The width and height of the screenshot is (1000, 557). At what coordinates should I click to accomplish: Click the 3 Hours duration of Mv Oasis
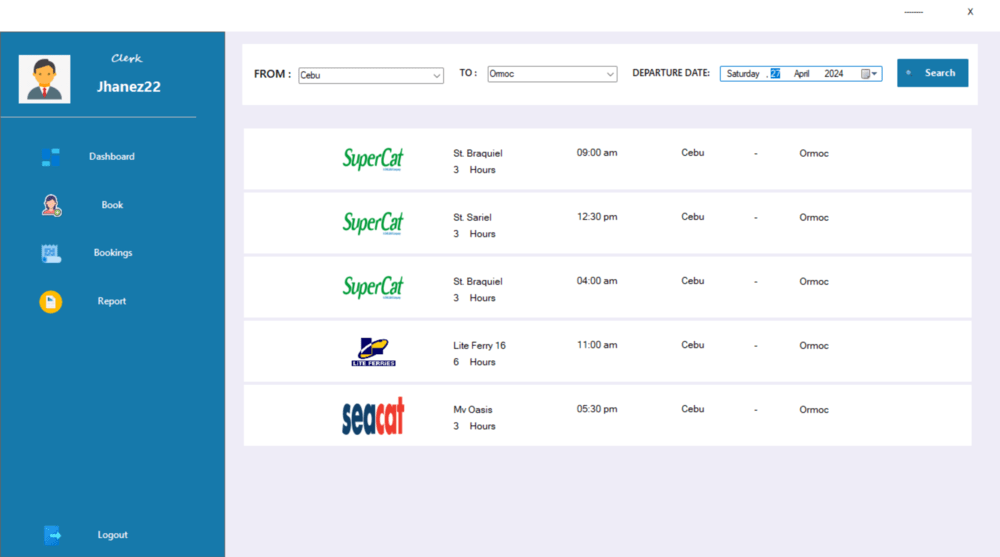474,426
